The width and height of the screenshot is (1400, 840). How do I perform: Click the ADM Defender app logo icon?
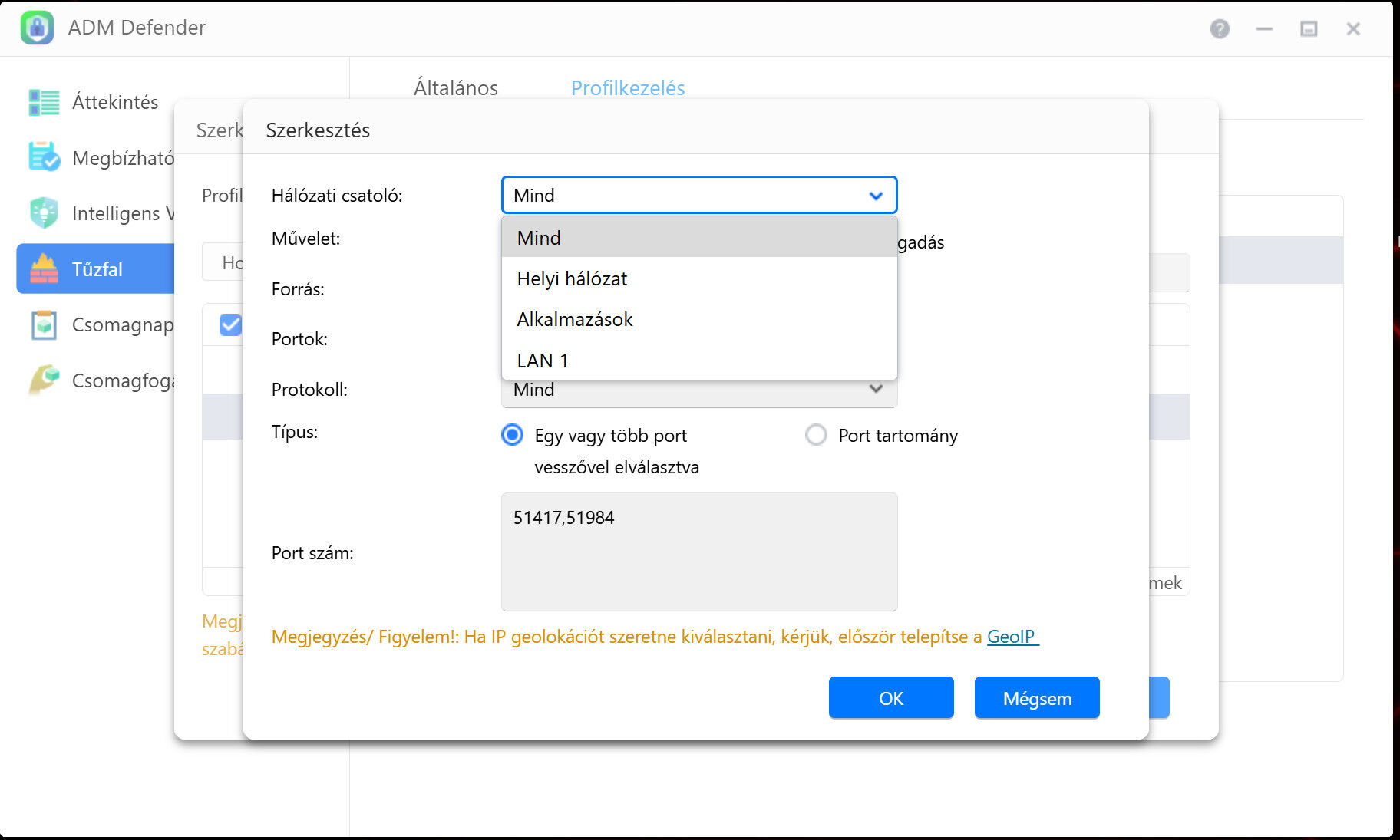[x=37, y=28]
